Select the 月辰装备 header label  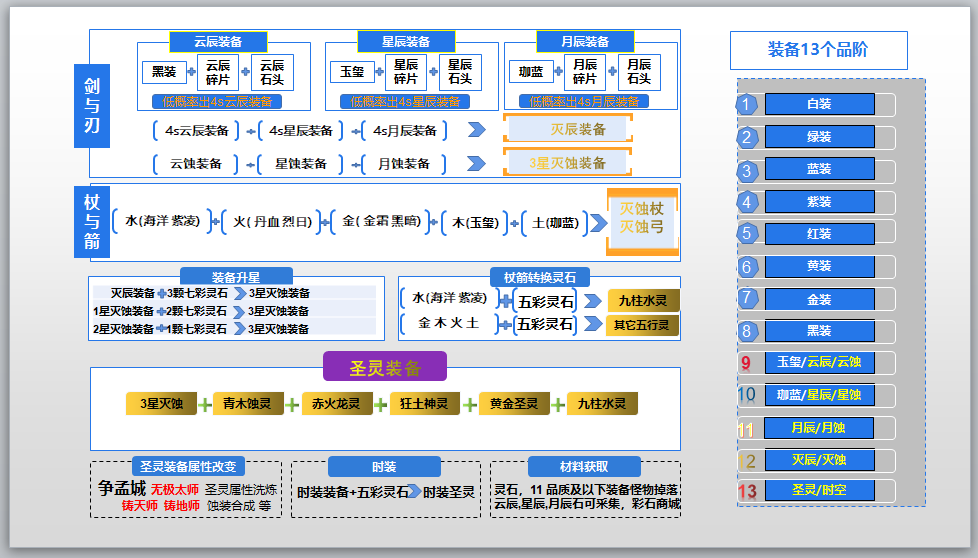(x=584, y=42)
